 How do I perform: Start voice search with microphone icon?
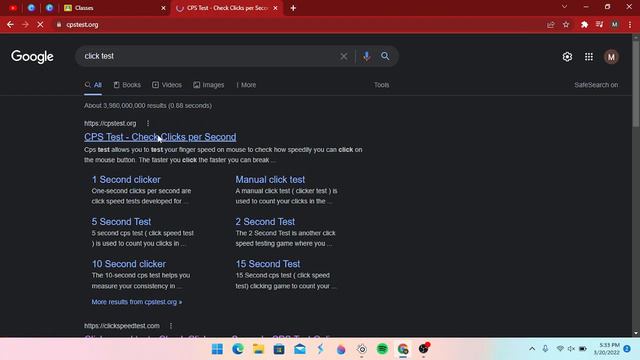tap(366, 56)
